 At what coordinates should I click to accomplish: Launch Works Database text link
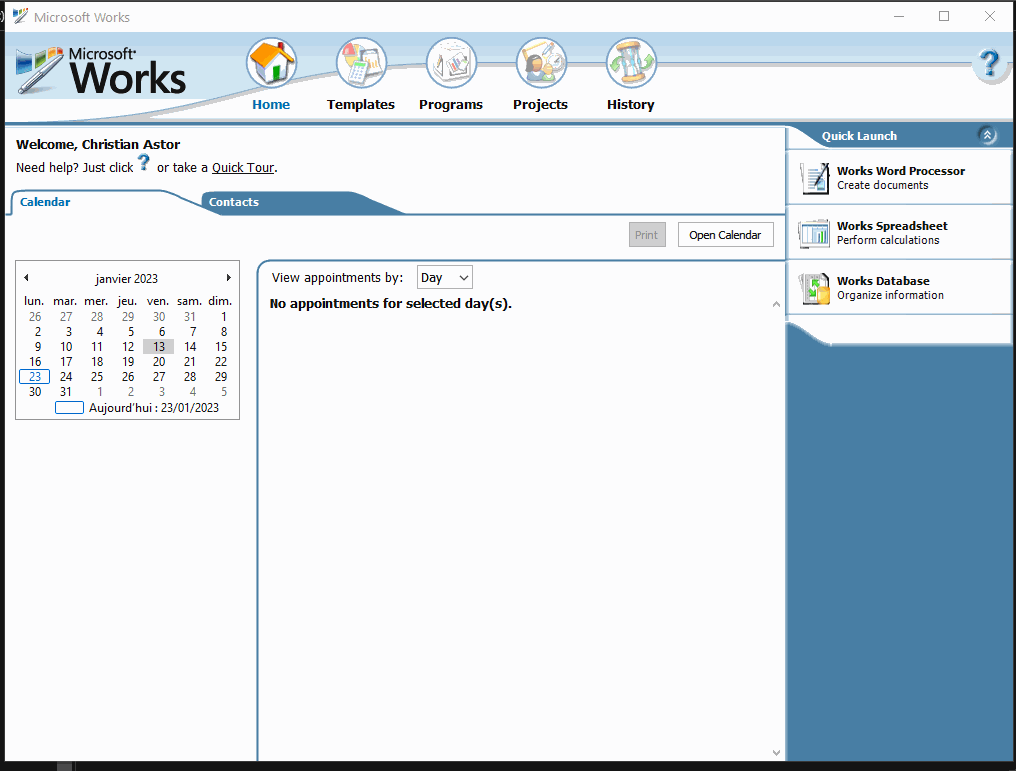coord(883,281)
